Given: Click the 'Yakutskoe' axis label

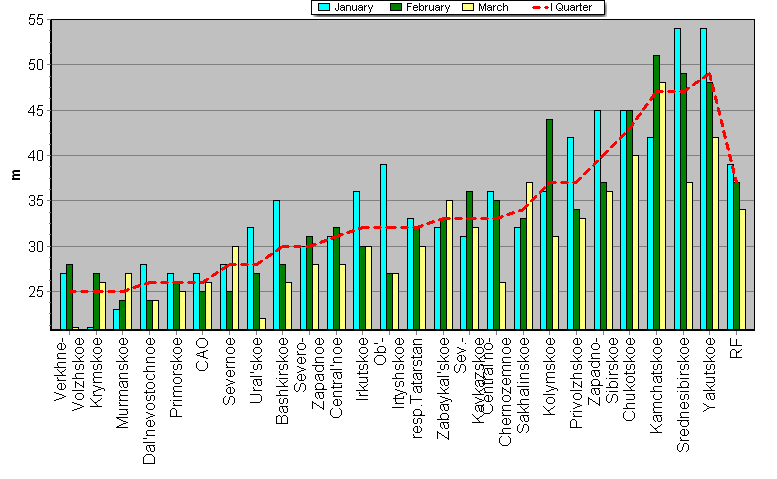Looking at the screenshot, I should click(x=710, y=374).
